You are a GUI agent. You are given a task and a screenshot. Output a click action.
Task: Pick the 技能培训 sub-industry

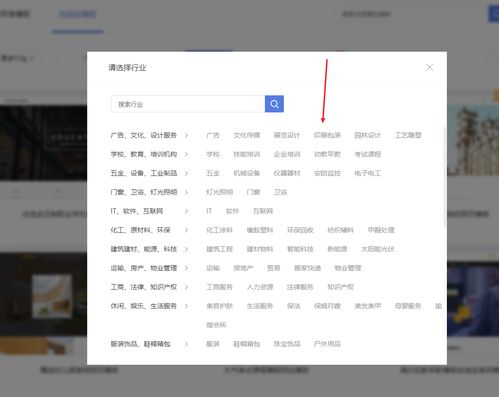[x=246, y=154]
